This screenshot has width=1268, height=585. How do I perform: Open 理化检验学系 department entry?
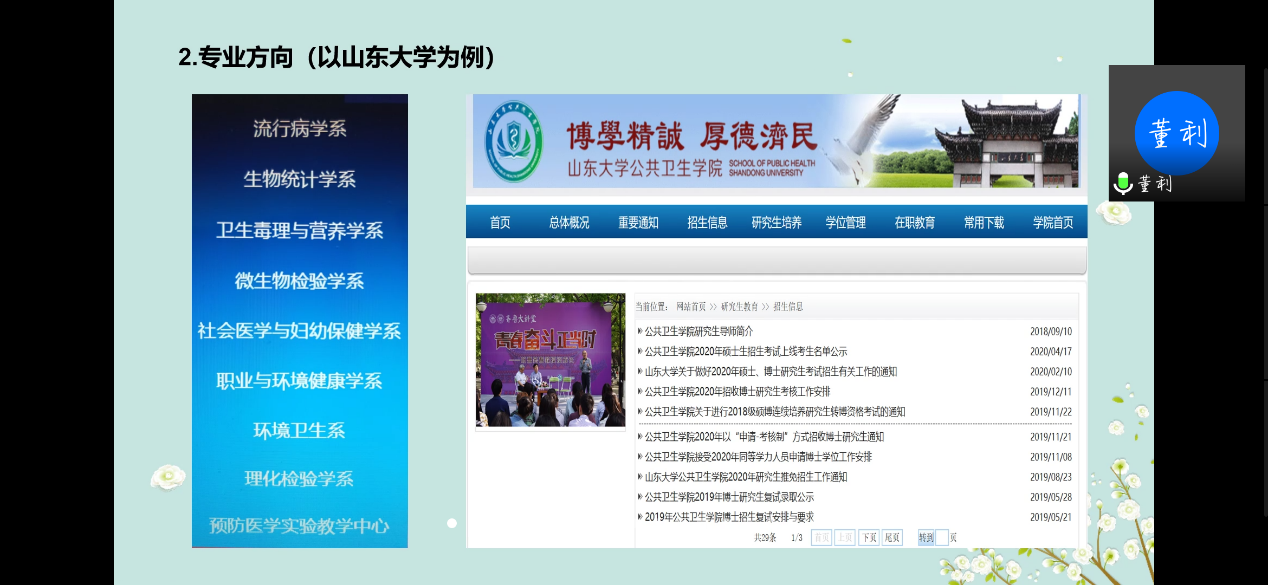click(x=300, y=479)
